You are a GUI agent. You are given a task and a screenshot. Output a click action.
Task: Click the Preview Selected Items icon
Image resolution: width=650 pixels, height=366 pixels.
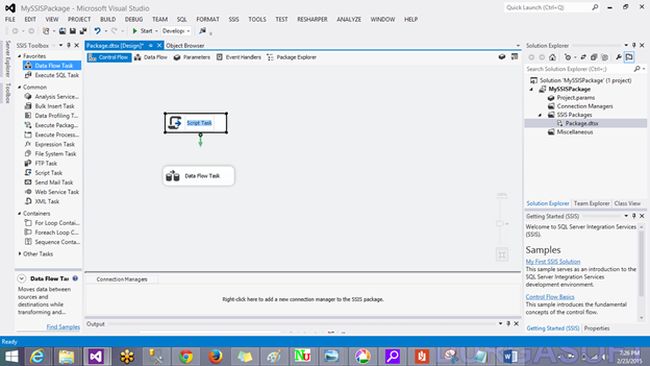pyautogui.click(x=629, y=57)
